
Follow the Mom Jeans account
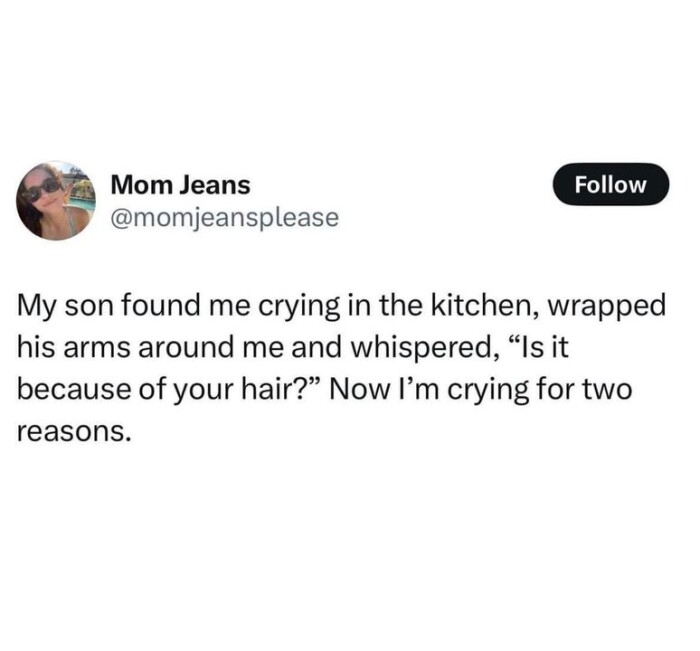tap(610, 184)
